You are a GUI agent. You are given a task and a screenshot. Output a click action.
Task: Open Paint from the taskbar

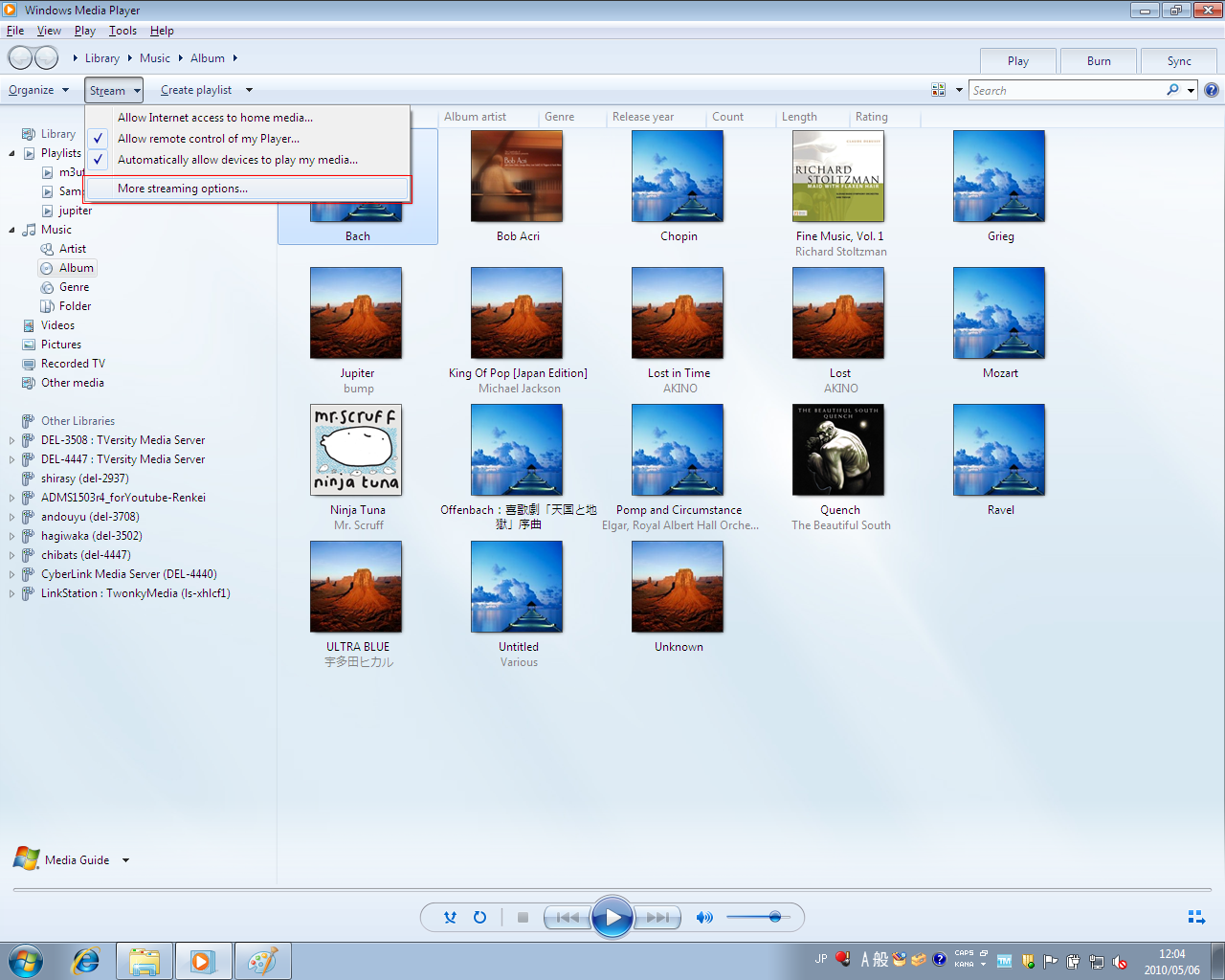pos(262,961)
